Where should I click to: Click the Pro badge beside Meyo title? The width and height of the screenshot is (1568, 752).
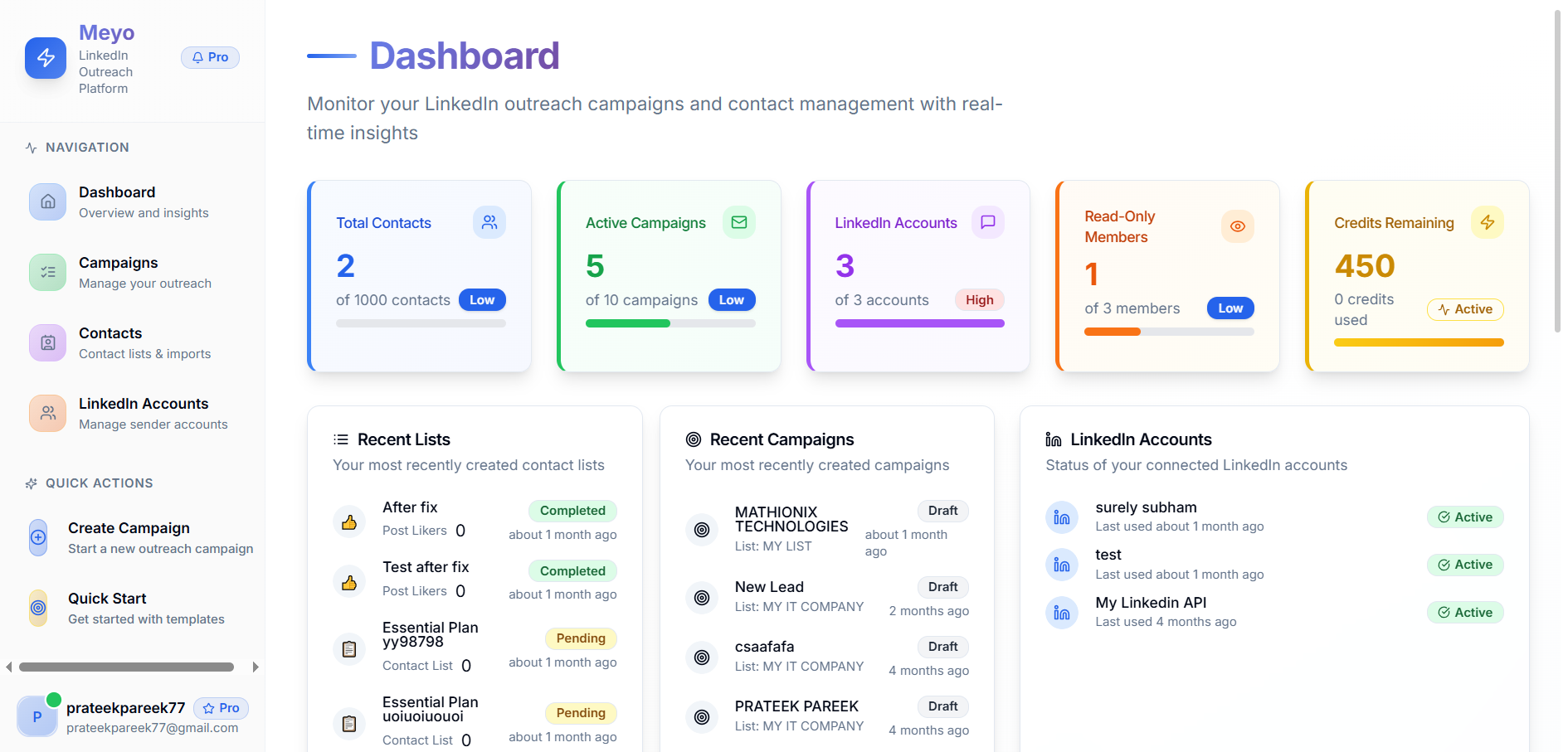[211, 57]
